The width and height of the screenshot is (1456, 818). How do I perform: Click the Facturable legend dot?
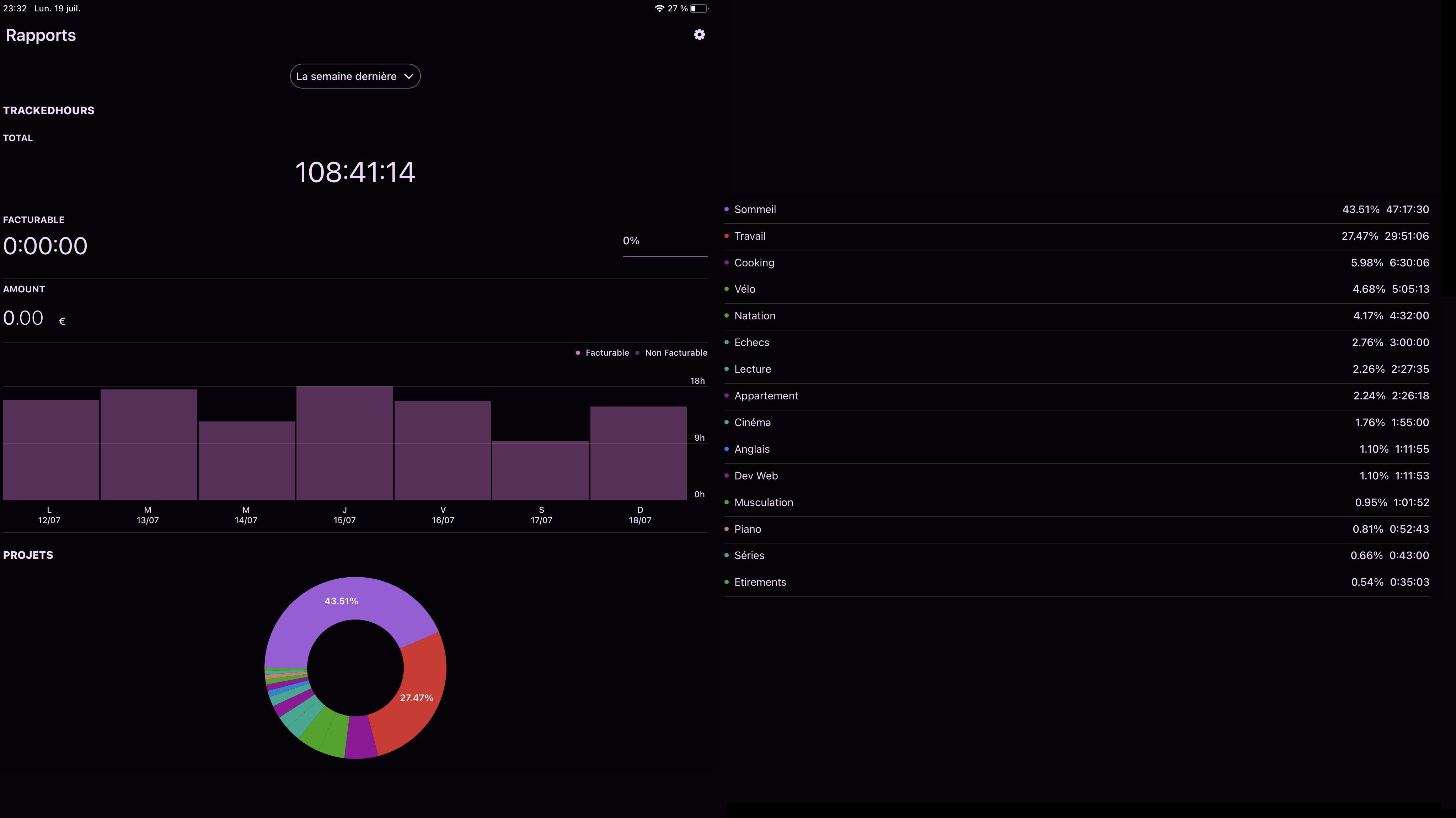pyautogui.click(x=578, y=353)
